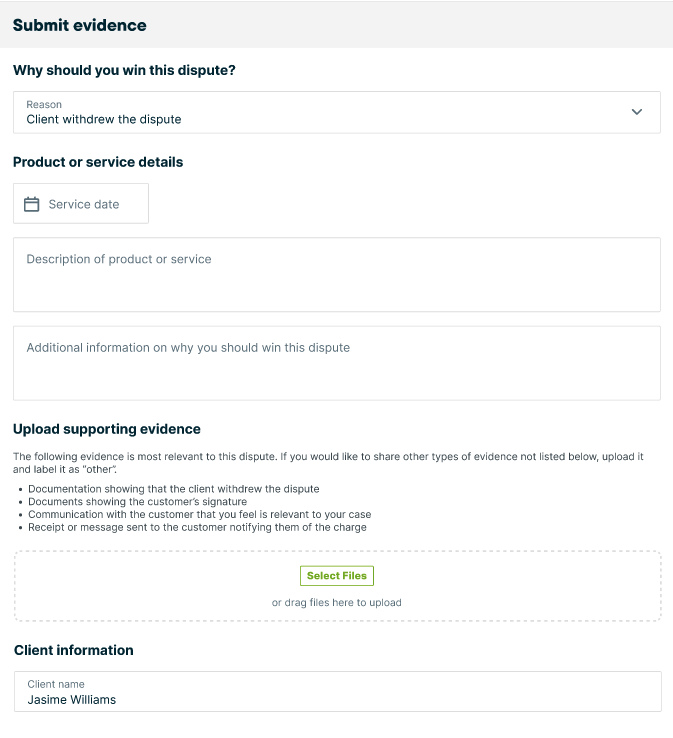
Task: Focus the Service date input field
Action: (x=81, y=203)
